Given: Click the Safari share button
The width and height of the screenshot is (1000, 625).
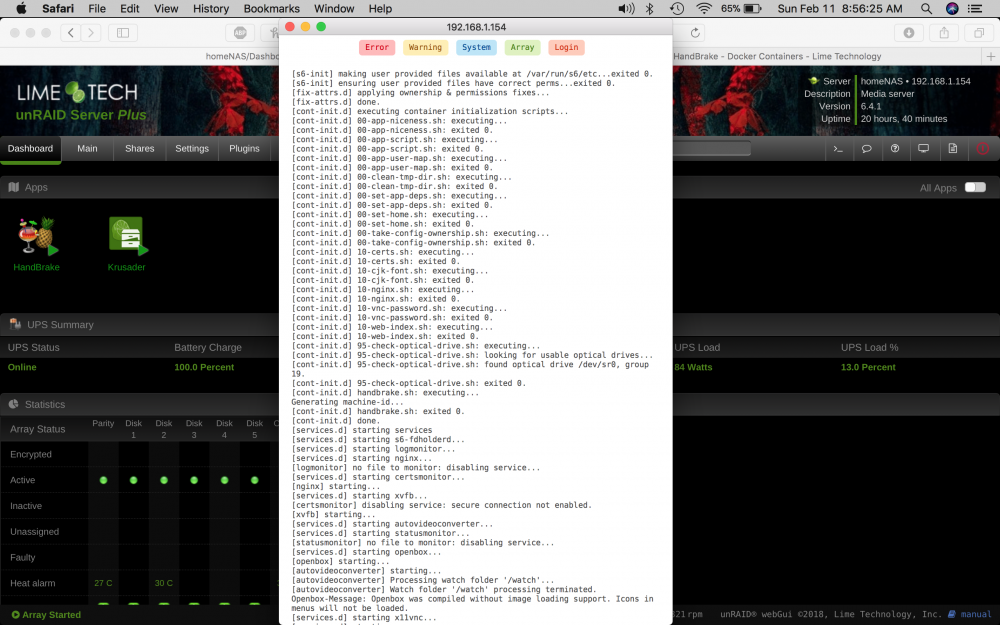Looking at the screenshot, I should click(944, 33).
